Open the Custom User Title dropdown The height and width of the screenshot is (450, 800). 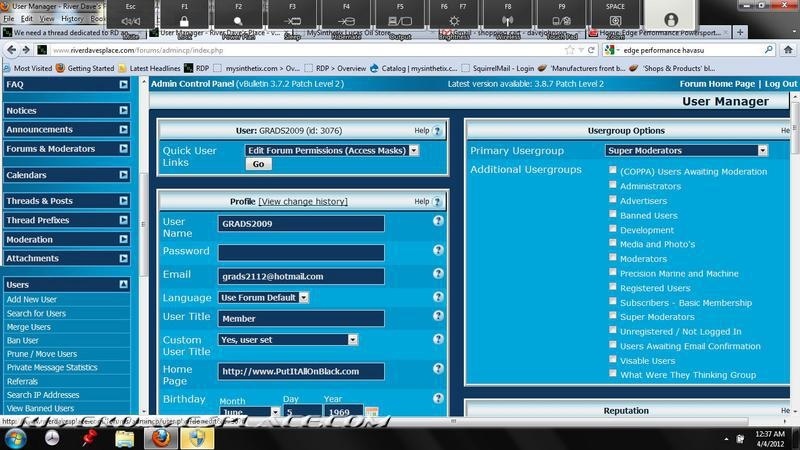[x=352, y=340]
